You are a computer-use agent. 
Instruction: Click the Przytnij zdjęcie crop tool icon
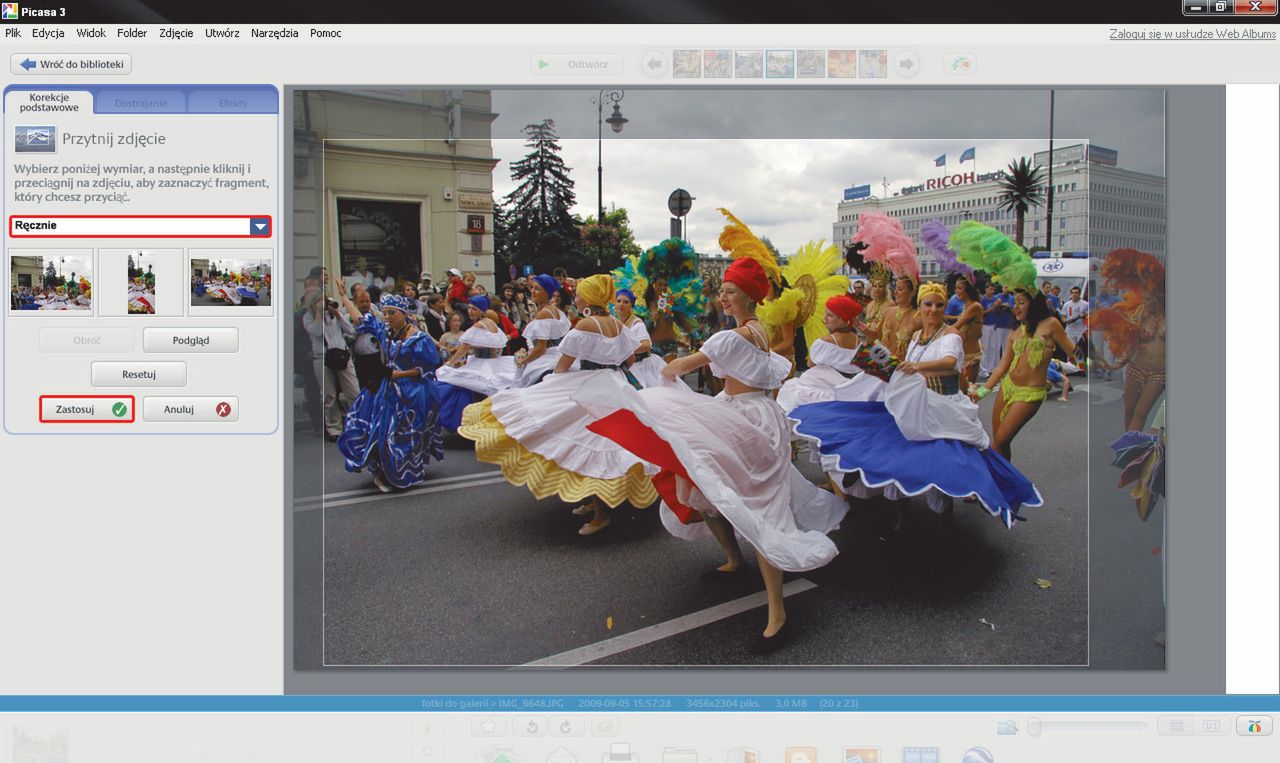(35, 139)
